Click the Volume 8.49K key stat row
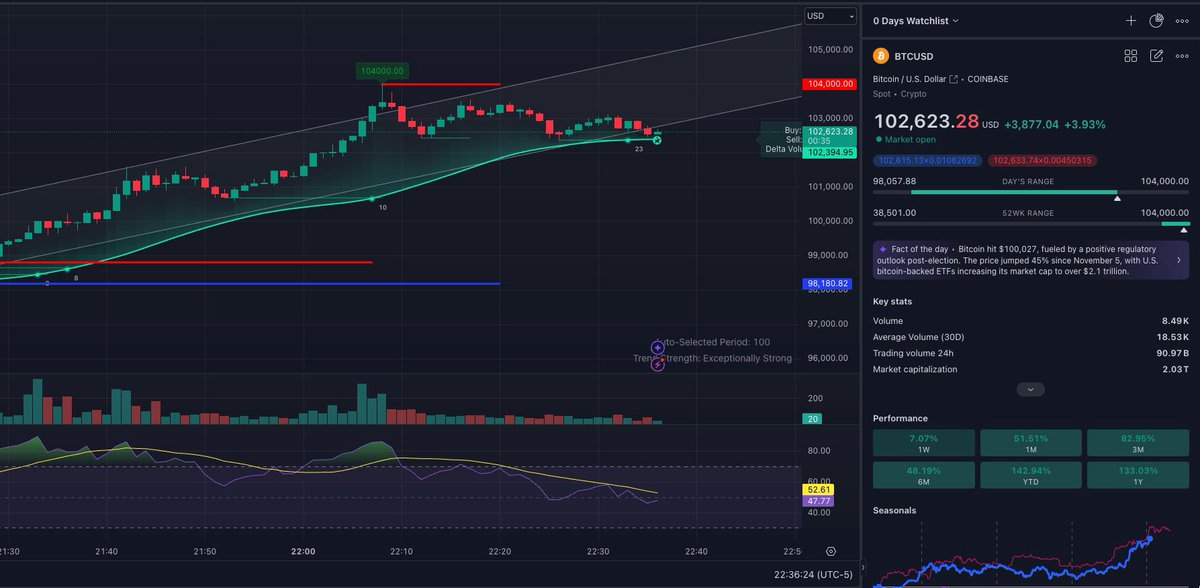The image size is (1200, 588). tap(1030, 321)
